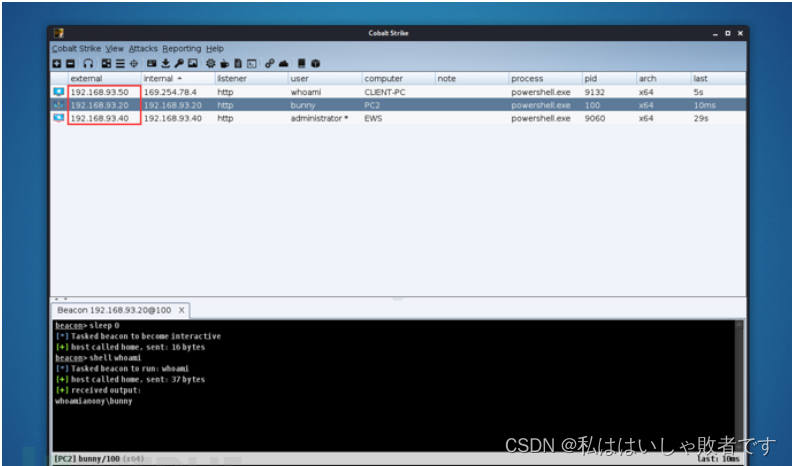Open credentials browser icon in toolbar

tap(152, 64)
